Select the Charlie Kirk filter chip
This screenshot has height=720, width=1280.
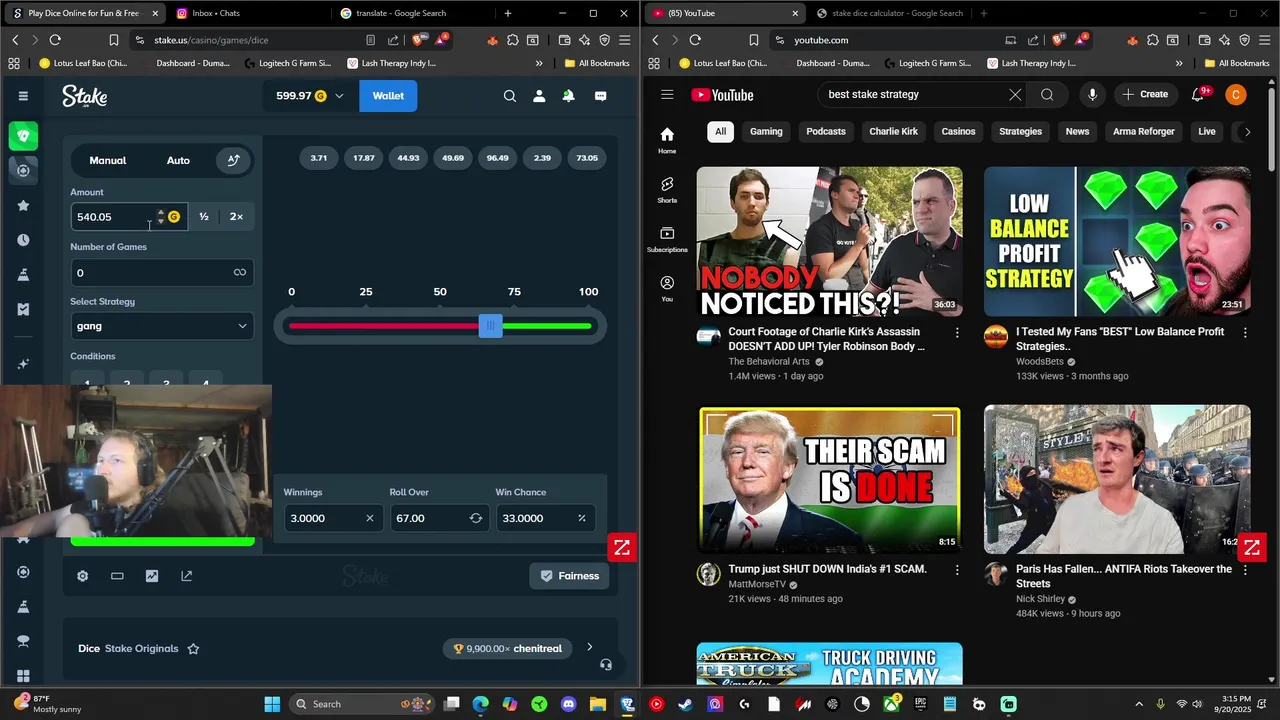pos(893,131)
